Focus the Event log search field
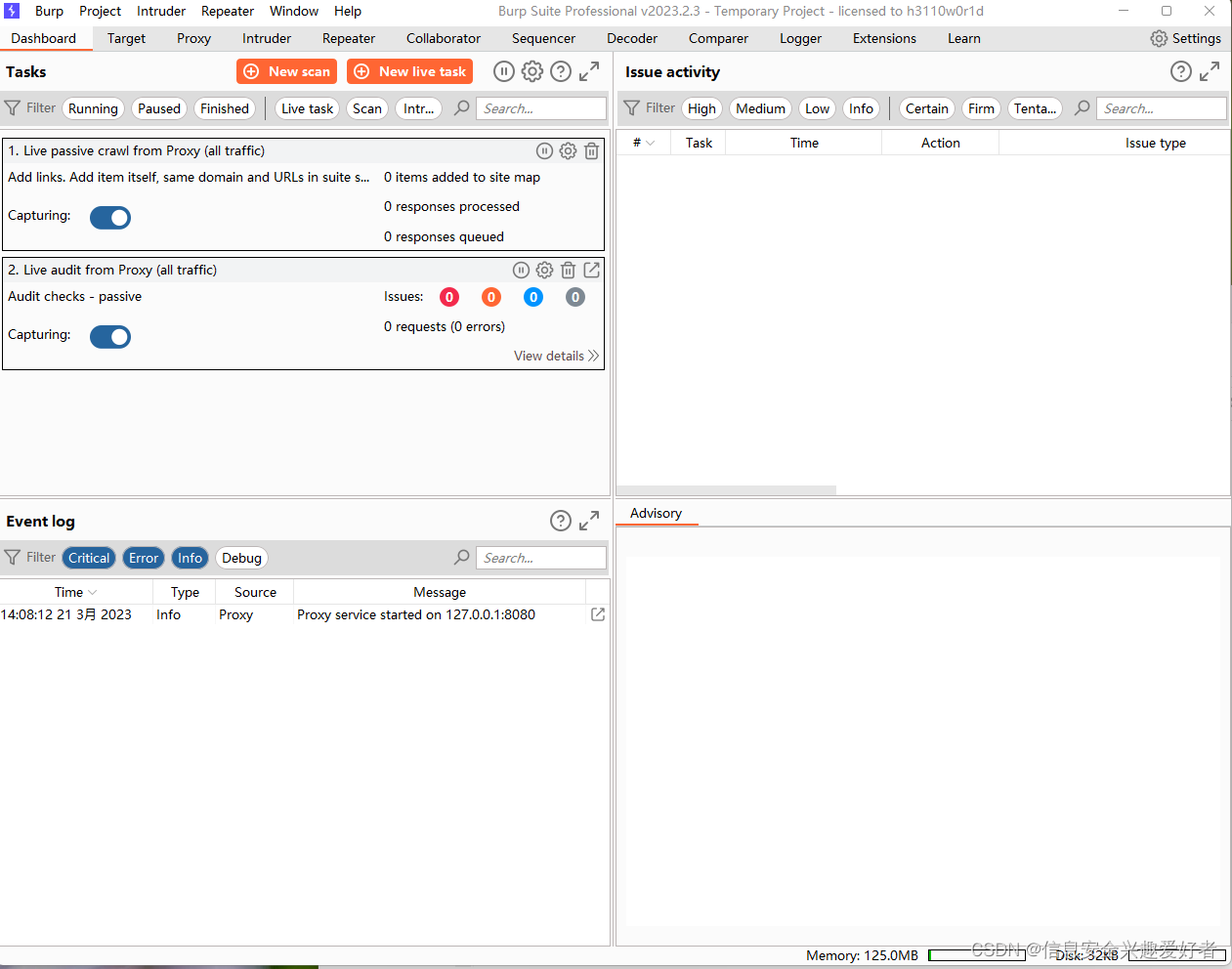The height and width of the screenshot is (969, 1232). 541,558
